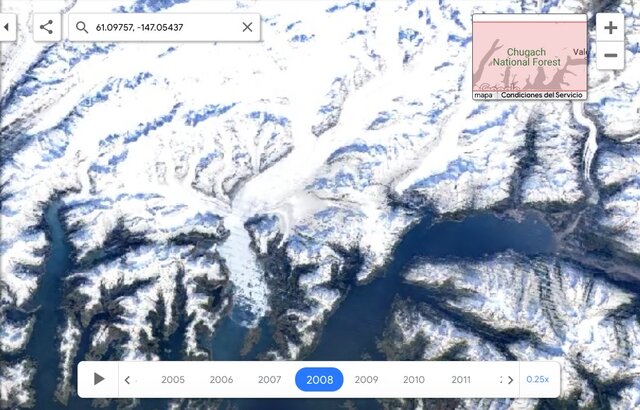Click the share icon button

[47, 27]
